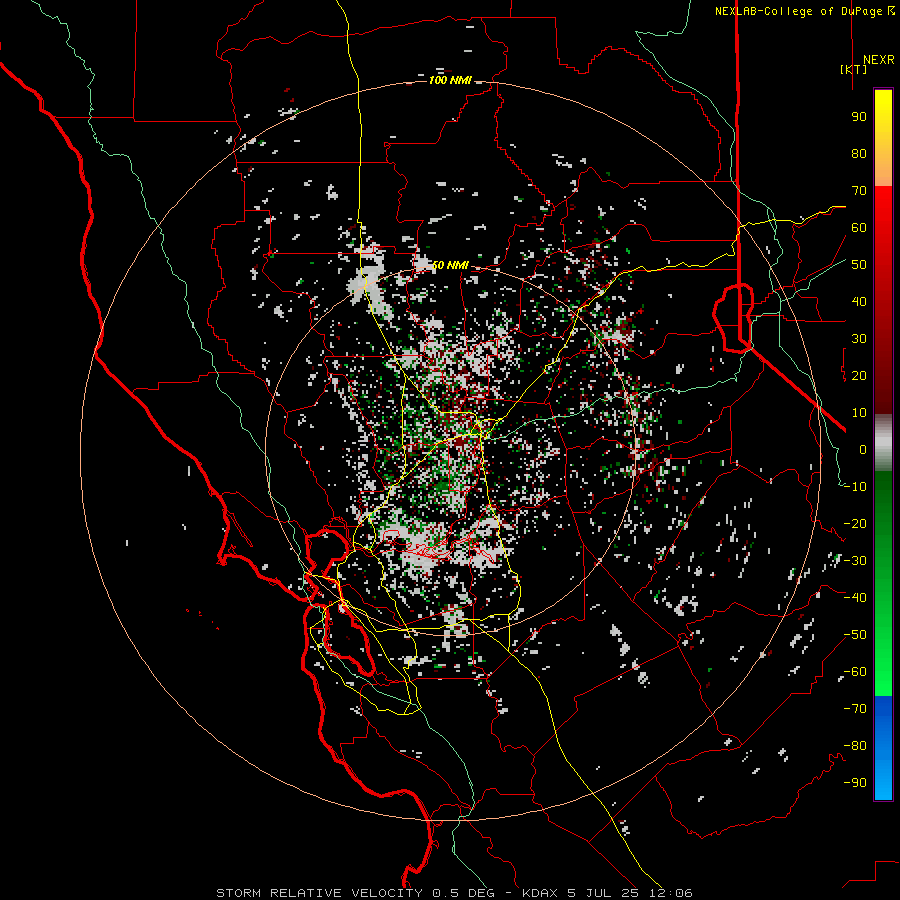Click the 20 value on the velocity scale
900x900 pixels.
859,376
